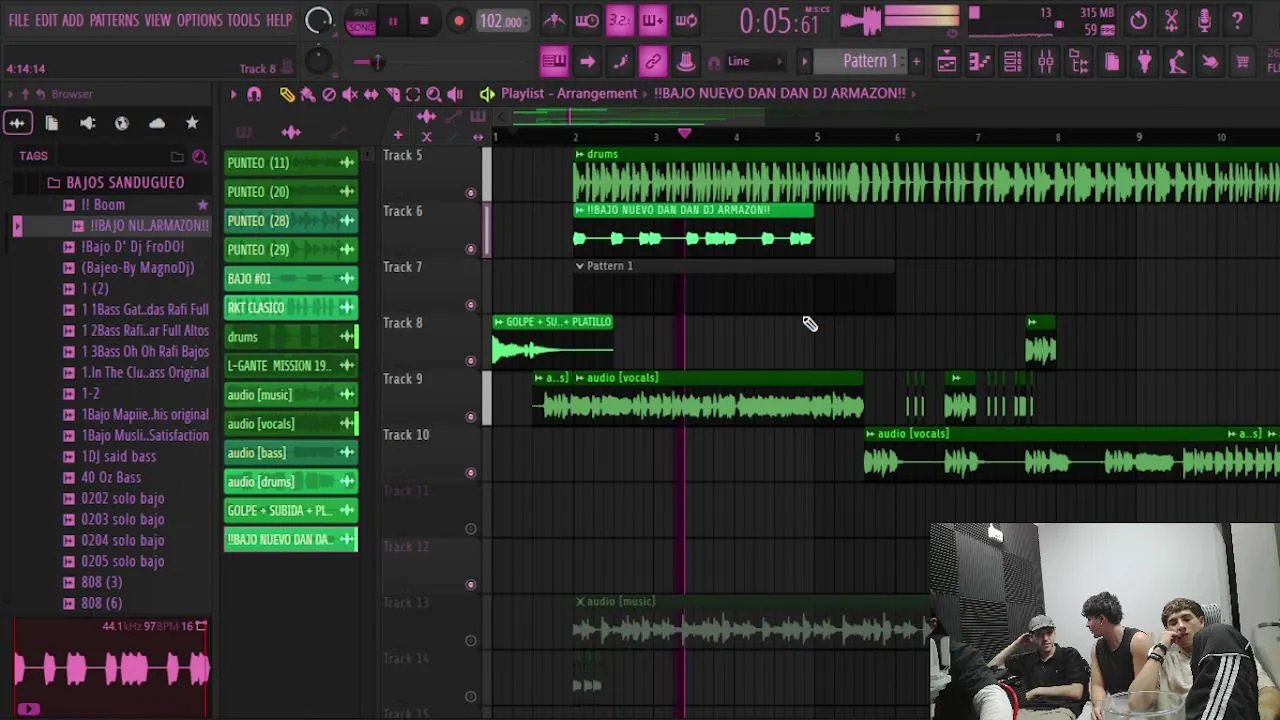Open the undo history icon
The height and width of the screenshot is (720, 1280).
[x=1138, y=20]
